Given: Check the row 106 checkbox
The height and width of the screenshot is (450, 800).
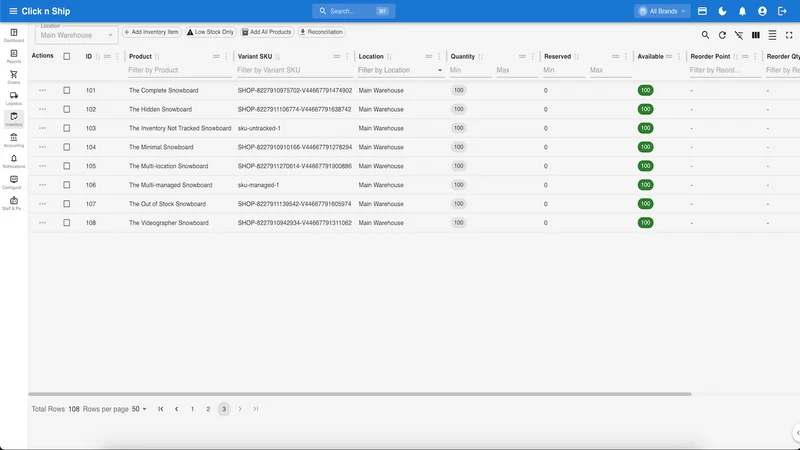Looking at the screenshot, I should [67, 185].
